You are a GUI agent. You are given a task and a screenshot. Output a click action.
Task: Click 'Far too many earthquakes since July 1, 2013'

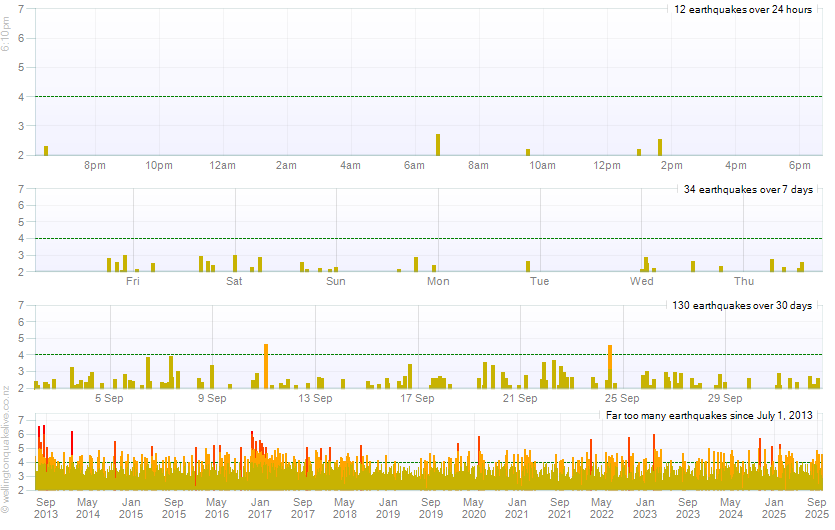(x=709, y=415)
